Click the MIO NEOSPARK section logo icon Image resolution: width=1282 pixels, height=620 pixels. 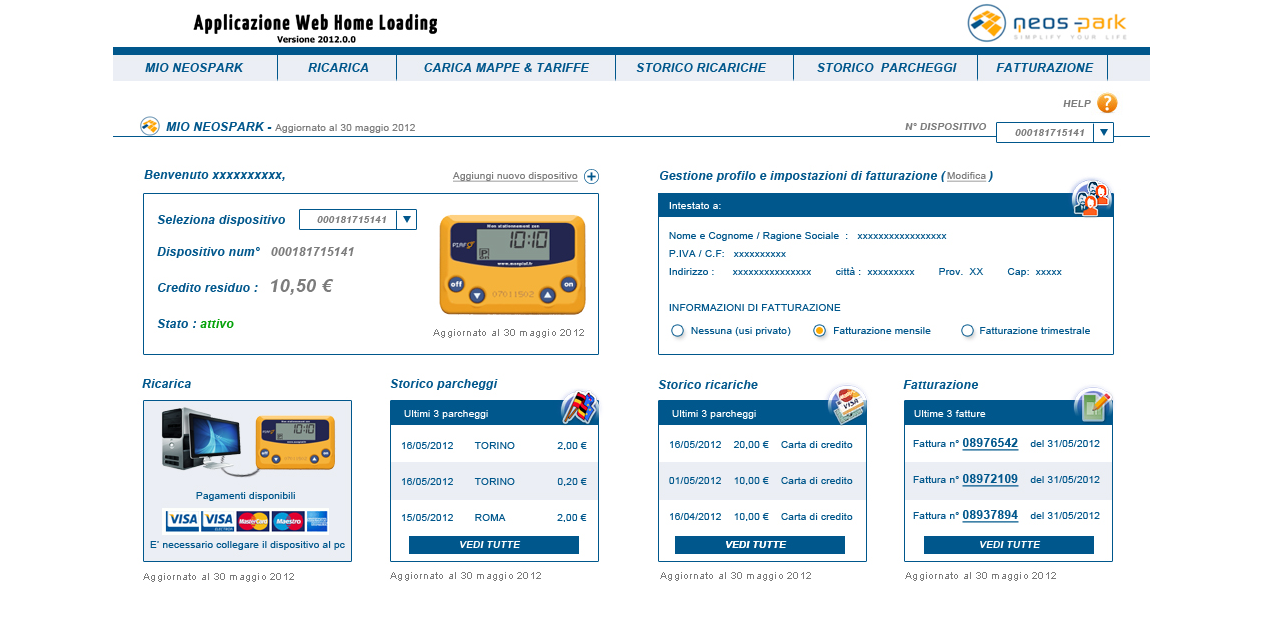[150, 126]
